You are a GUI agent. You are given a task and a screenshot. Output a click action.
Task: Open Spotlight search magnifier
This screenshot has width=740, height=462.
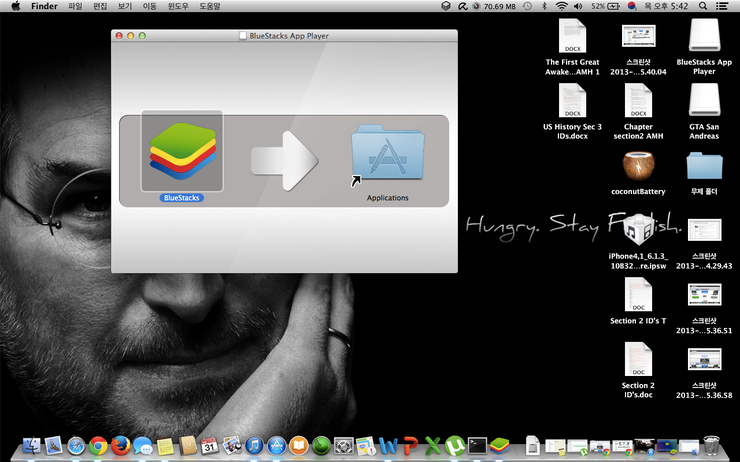coord(703,6)
